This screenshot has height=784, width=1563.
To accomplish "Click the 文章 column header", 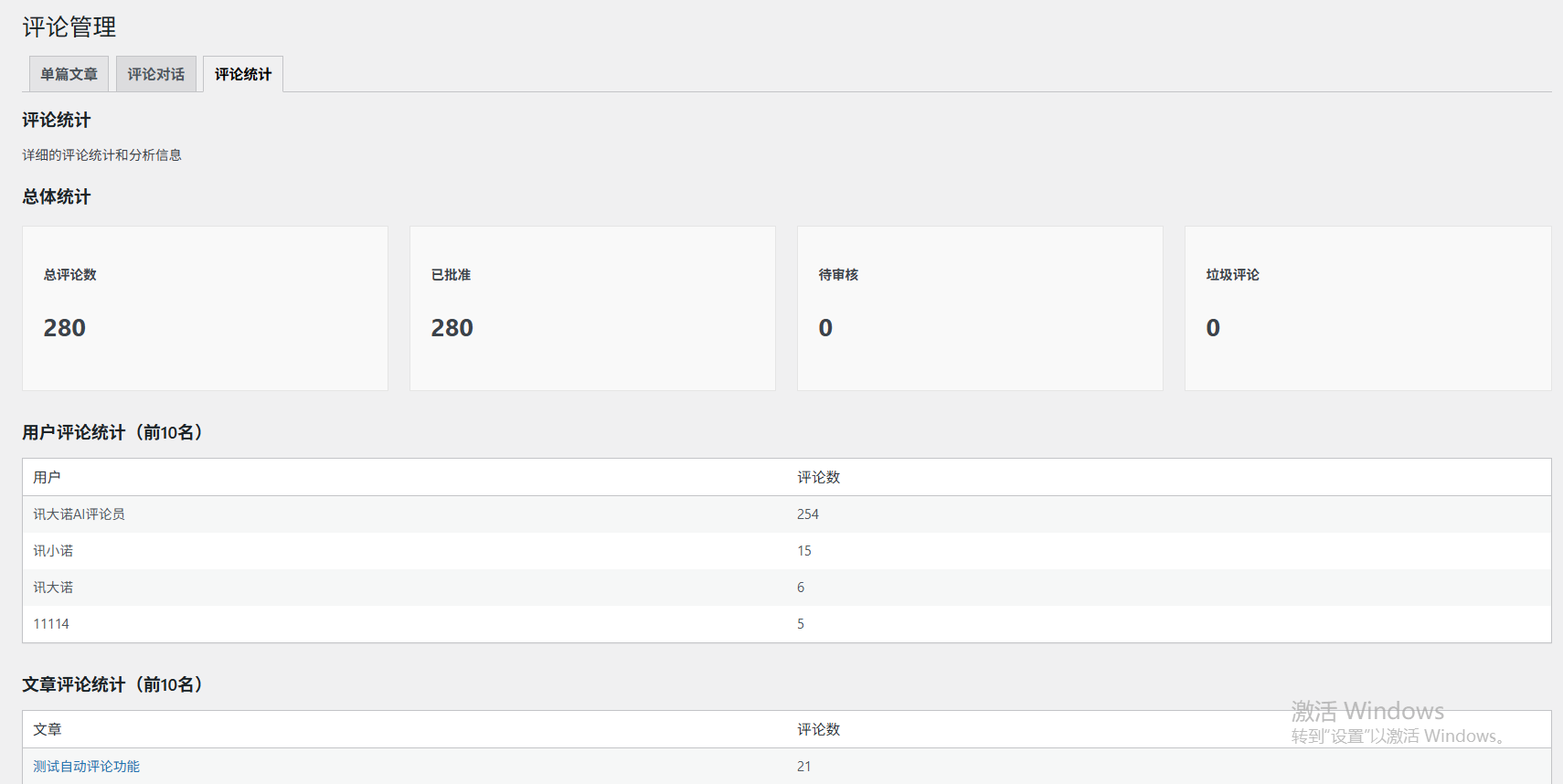I will click(x=47, y=729).
